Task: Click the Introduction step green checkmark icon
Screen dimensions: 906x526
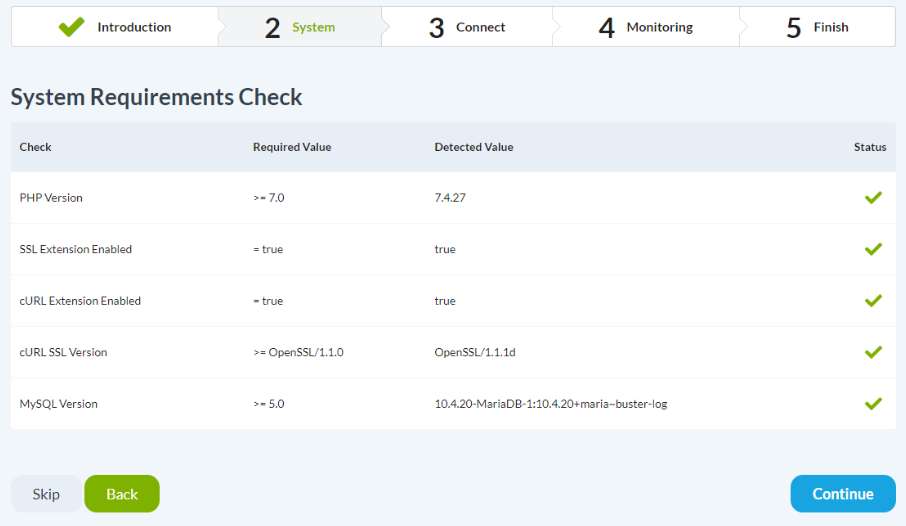Action: pyautogui.click(x=71, y=27)
